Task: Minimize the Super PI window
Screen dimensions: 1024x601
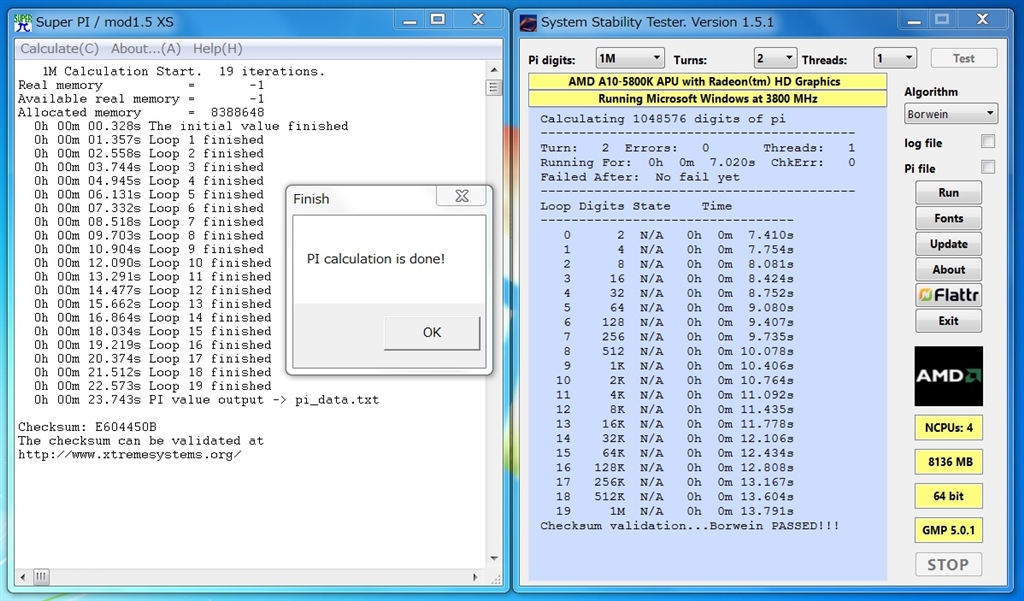Action: tap(409, 21)
